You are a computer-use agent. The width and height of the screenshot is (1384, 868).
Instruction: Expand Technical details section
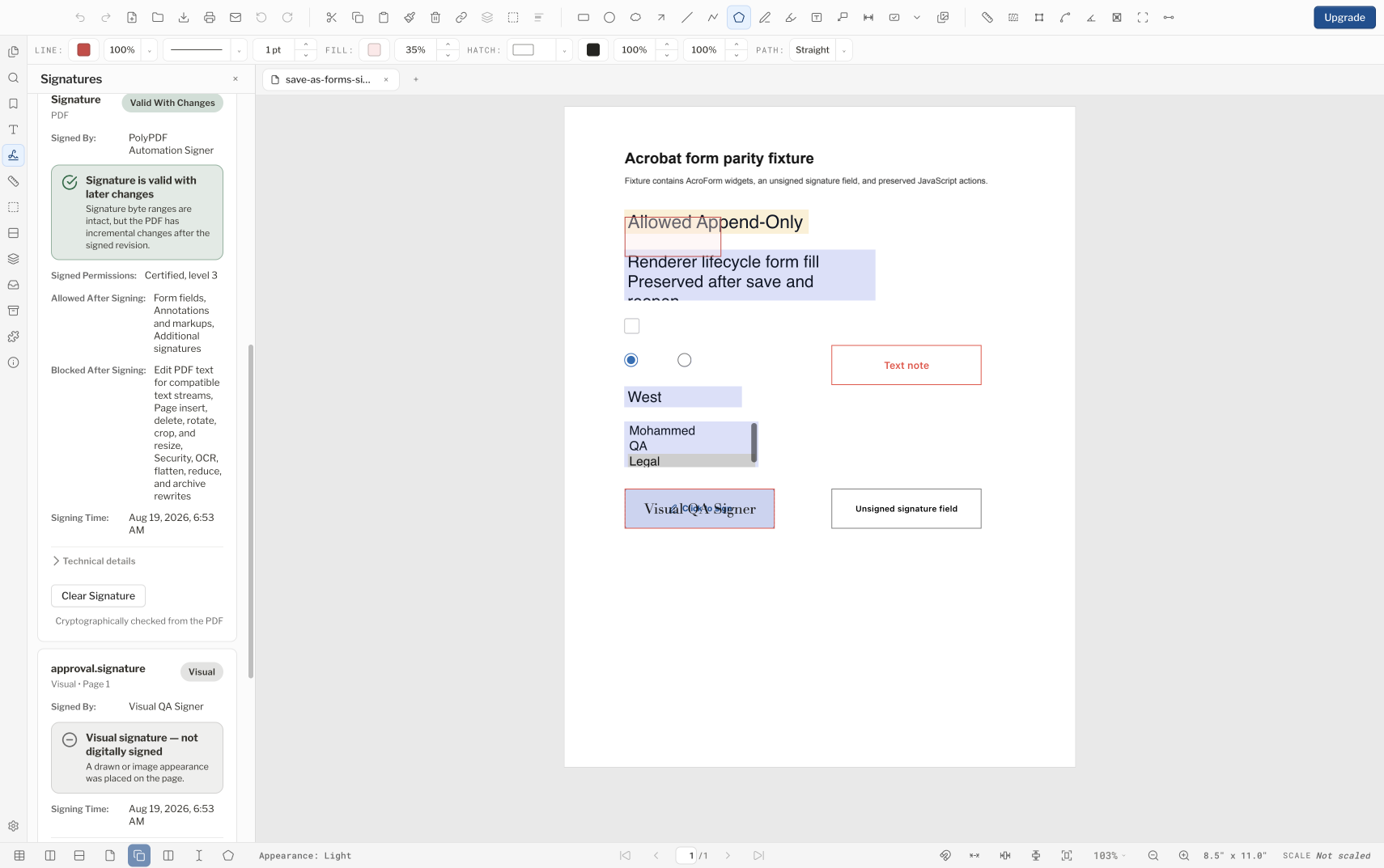pyautogui.click(x=94, y=561)
